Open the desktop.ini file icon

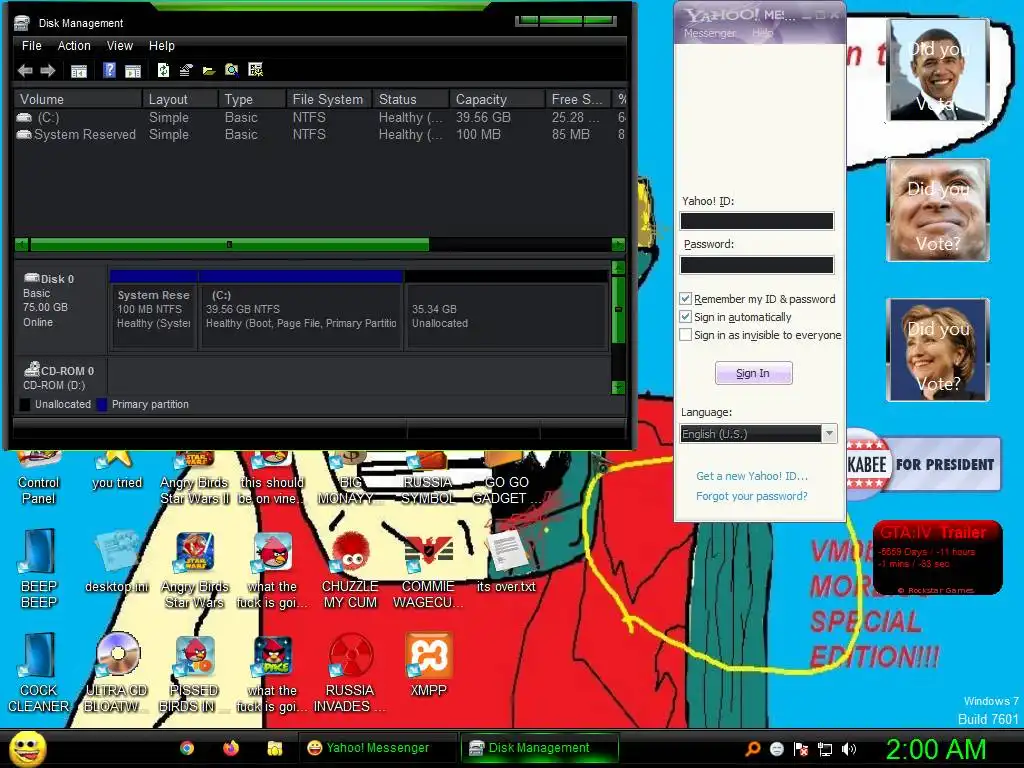pyautogui.click(x=117, y=562)
